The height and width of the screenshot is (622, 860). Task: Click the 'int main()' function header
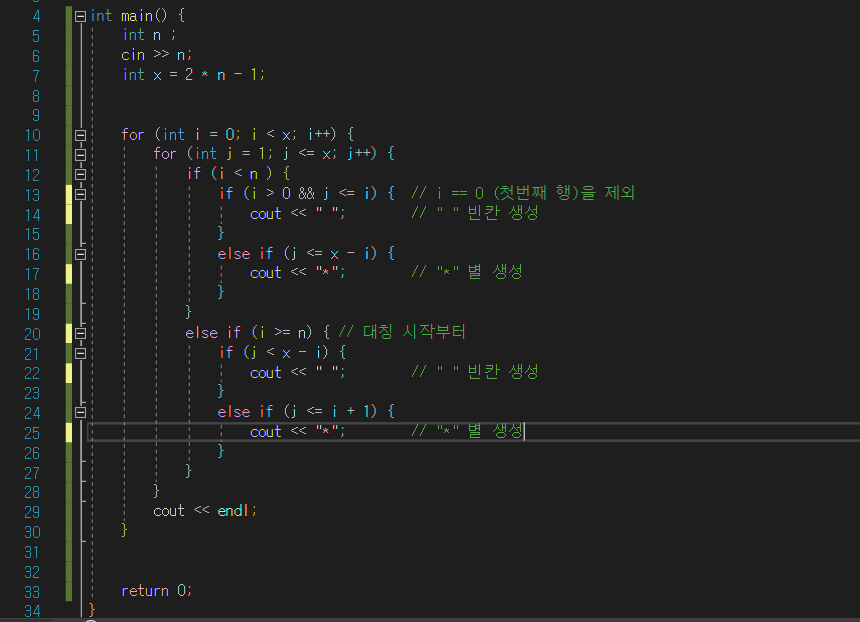[x=129, y=16]
